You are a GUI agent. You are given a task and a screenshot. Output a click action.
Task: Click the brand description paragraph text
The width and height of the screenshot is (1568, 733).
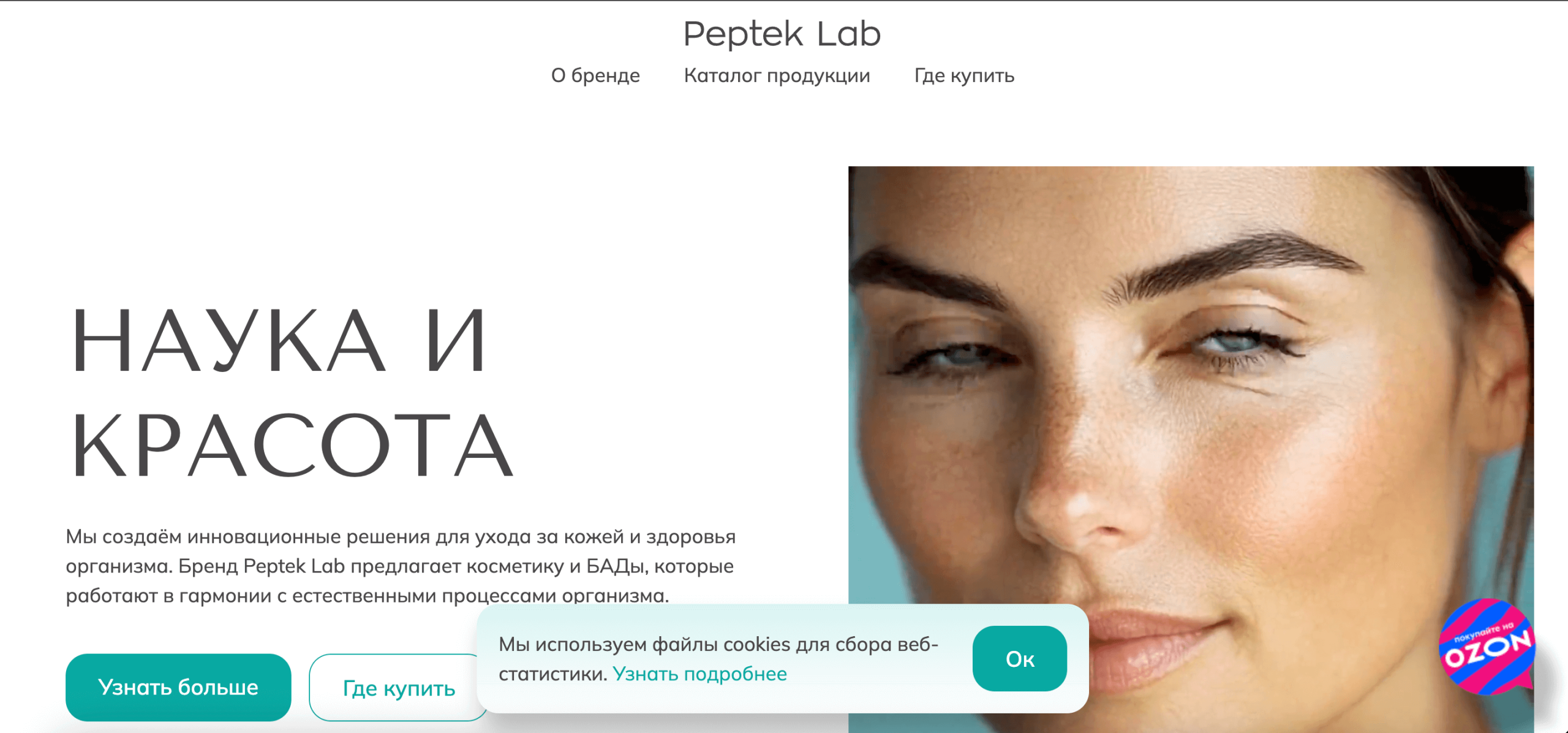pyautogui.click(x=401, y=566)
